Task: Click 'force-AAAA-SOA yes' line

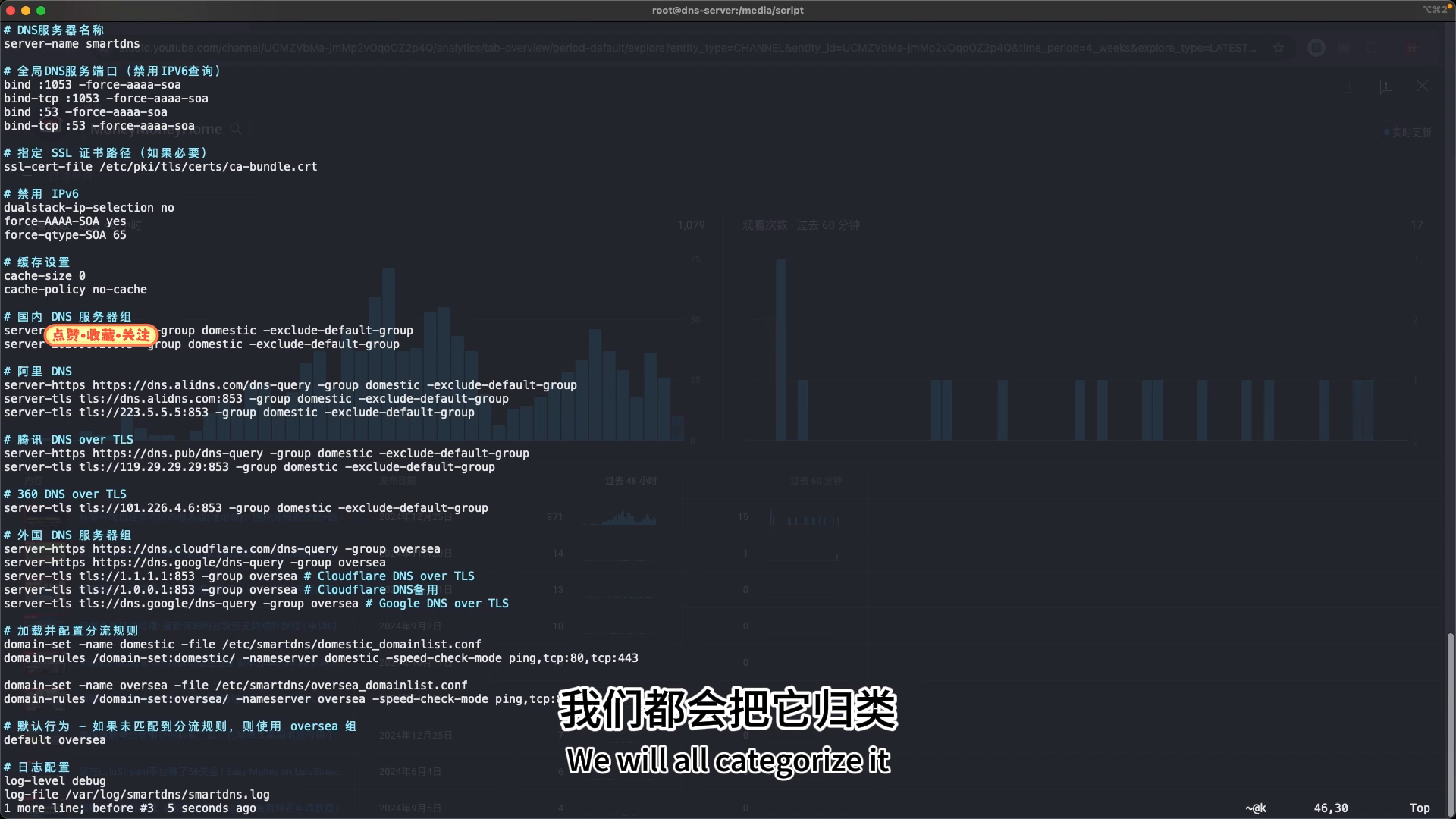Action: tap(65, 221)
